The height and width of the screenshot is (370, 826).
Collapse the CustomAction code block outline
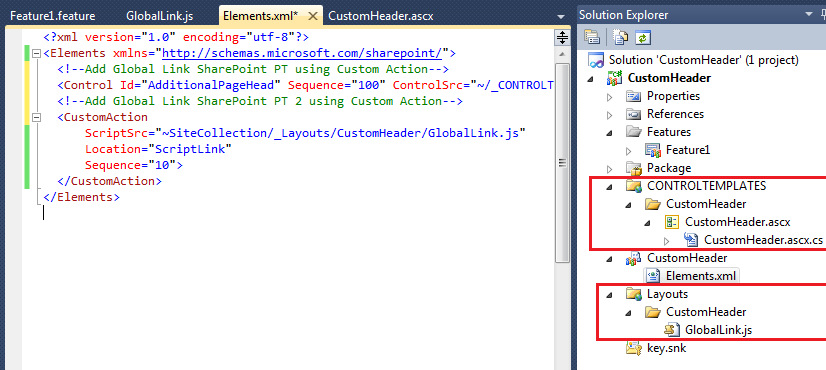tap(36, 118)
